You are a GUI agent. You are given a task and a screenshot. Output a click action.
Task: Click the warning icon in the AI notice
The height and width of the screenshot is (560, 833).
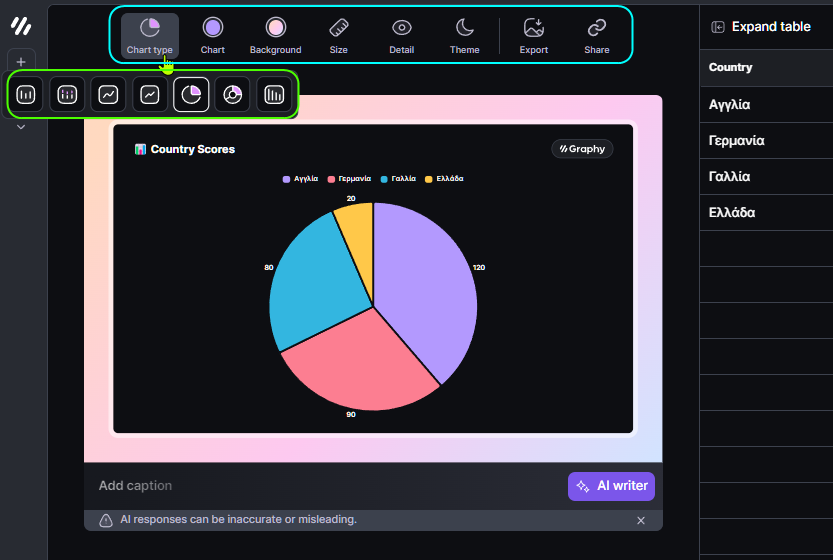(x=106, y=520)
